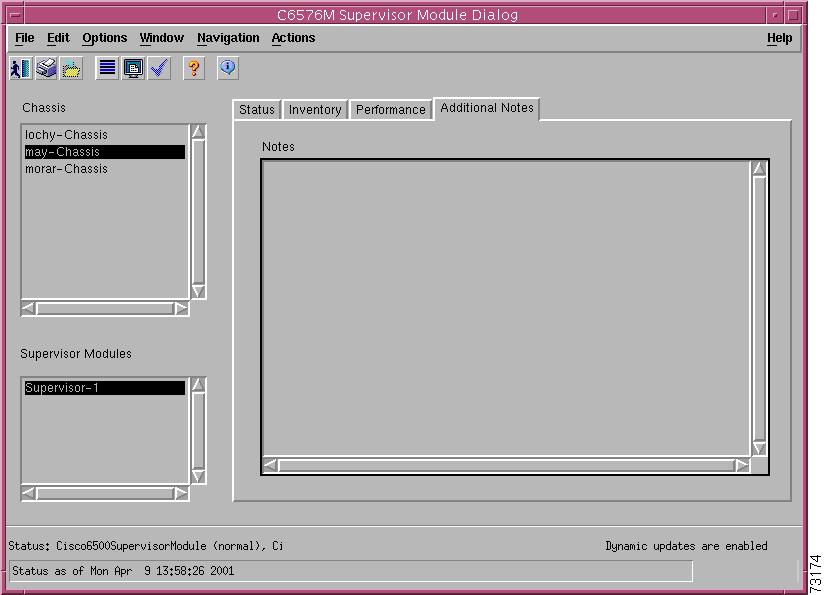Screen dimensions: 826x595
Task: Open the Window menu
Action: pyautogui.click(x=162, y=38)
